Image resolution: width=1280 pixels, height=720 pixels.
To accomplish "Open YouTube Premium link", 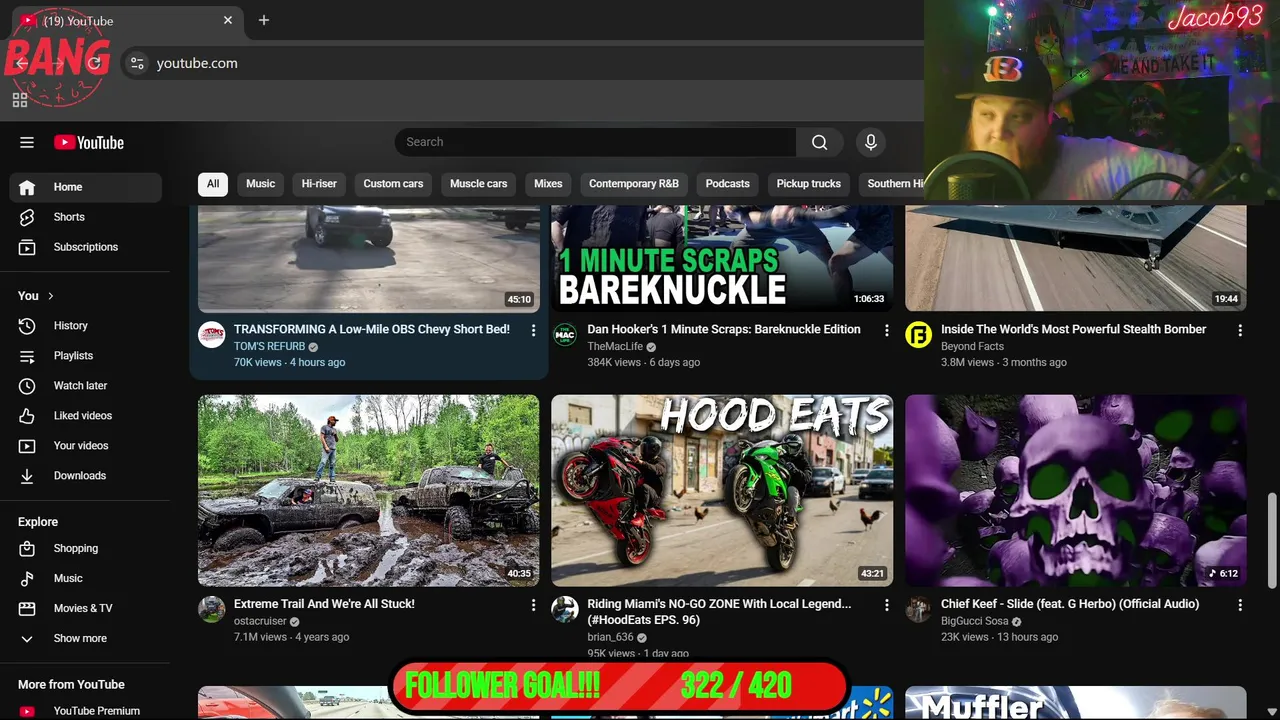I will 85,711.
